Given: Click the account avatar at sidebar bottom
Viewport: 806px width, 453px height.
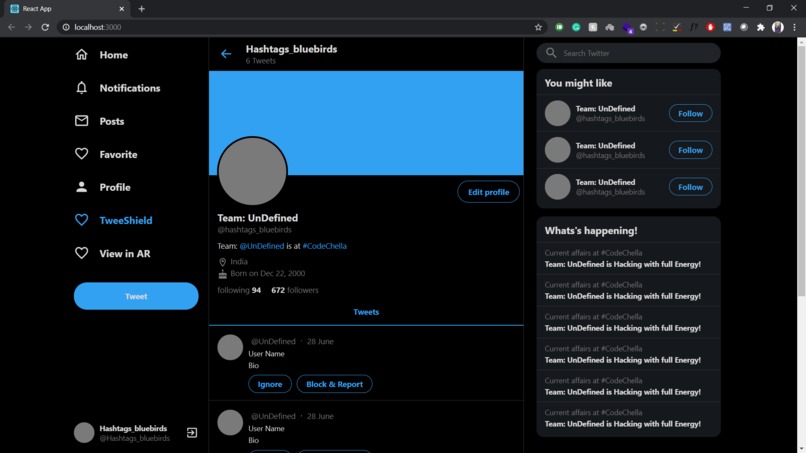Looking at the screenshot, I should (x=84, y=433).
